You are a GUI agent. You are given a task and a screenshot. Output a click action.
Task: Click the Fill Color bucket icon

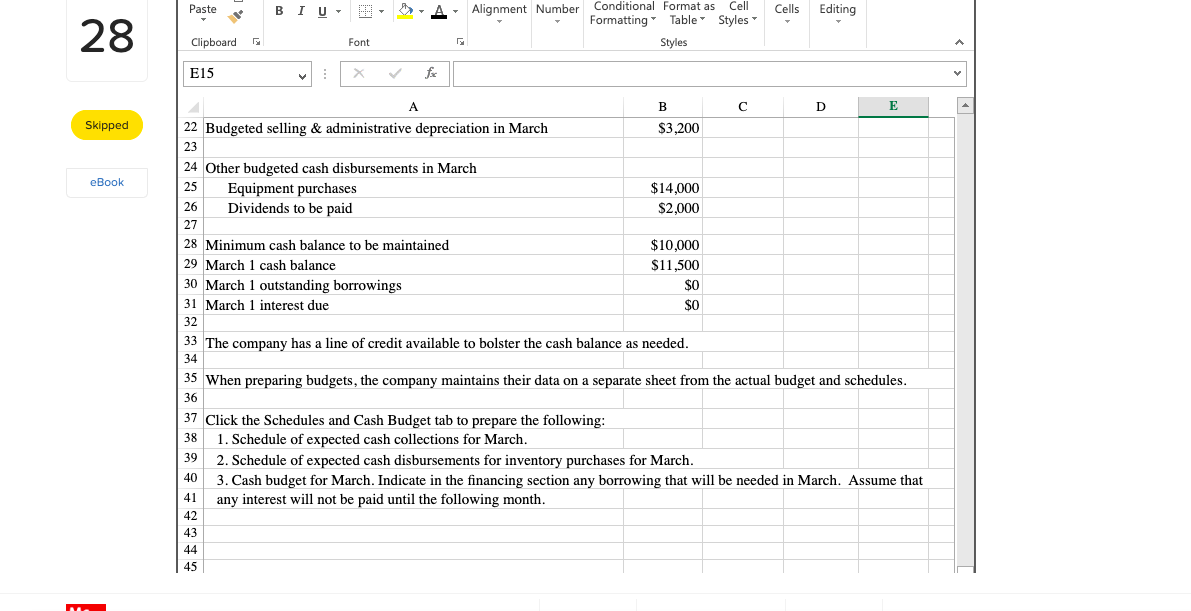pyautogui.click(x=404, y=9)
